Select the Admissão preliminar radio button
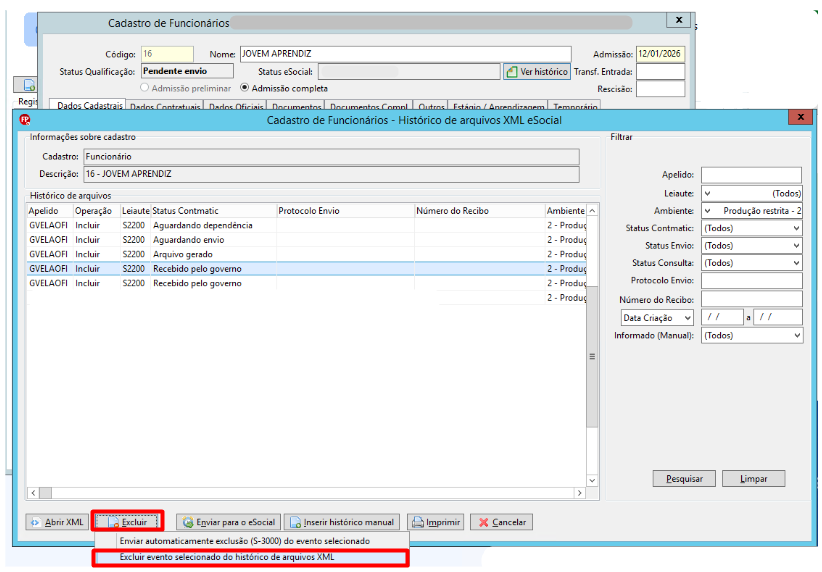The height and width of the screenshot is (572, 822). (145, 88)
